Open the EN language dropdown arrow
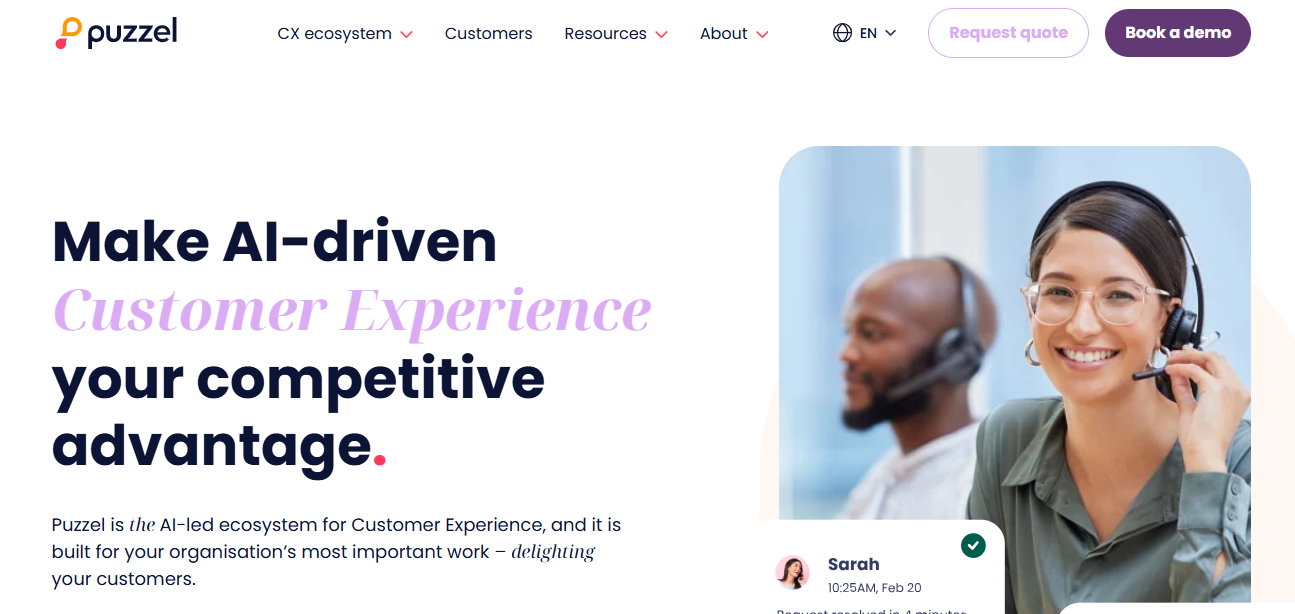 pyautogui.click(x=891, y=33)
